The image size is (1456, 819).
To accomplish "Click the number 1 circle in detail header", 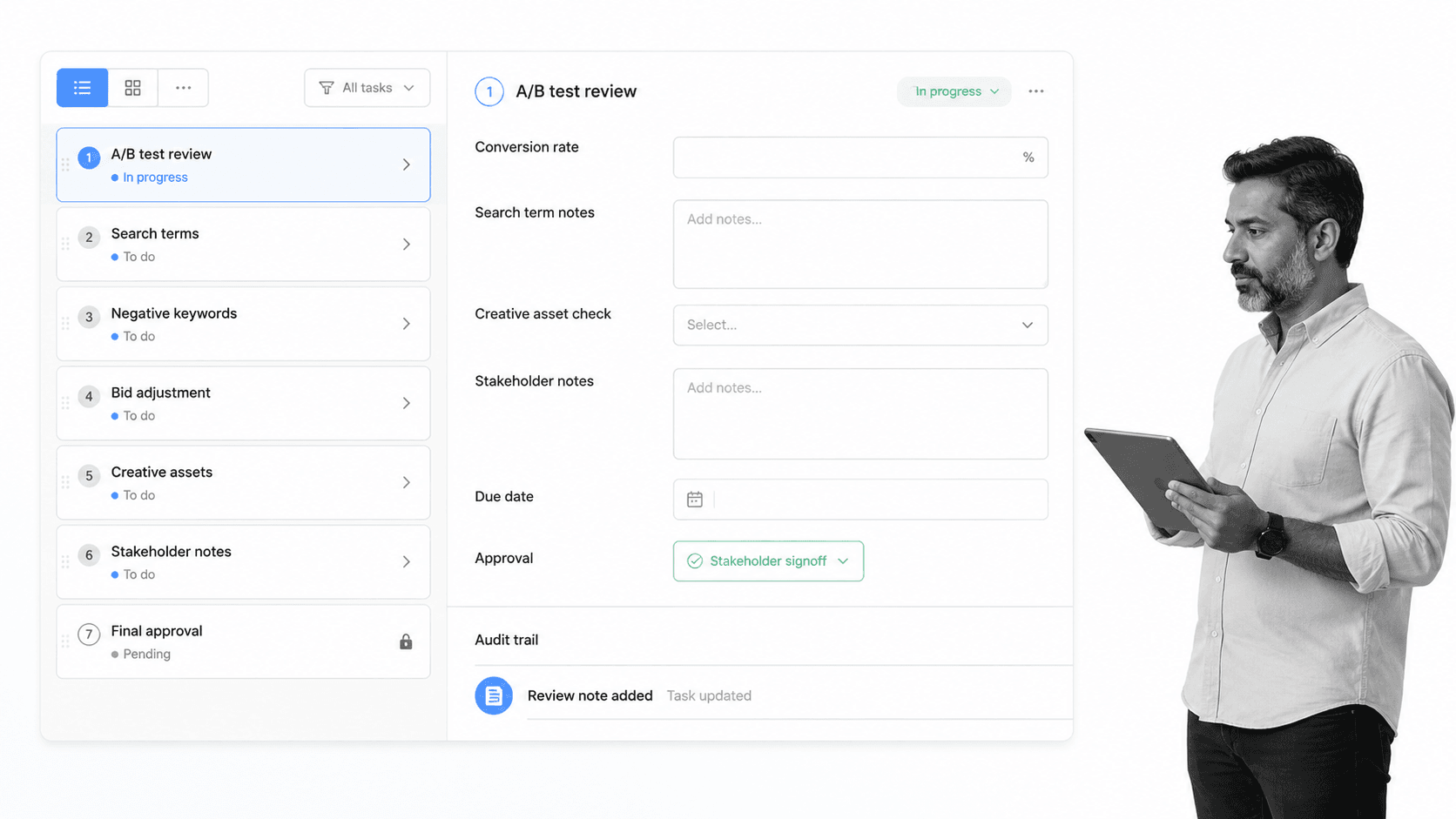I will tap(489, 91).
